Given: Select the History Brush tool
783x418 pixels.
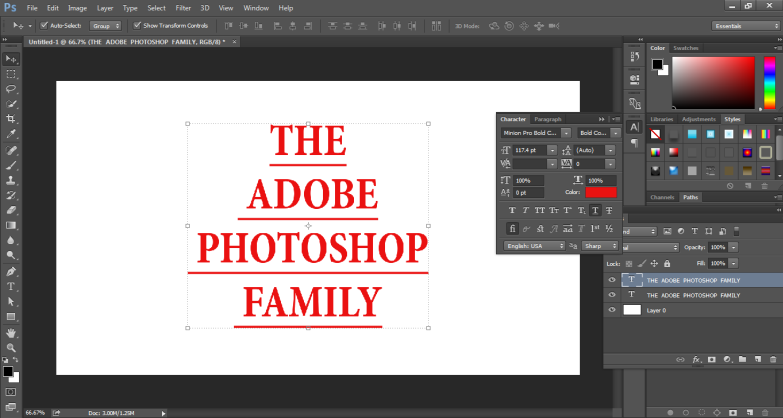Looking at the screenshot, I should tap(11, 195).
